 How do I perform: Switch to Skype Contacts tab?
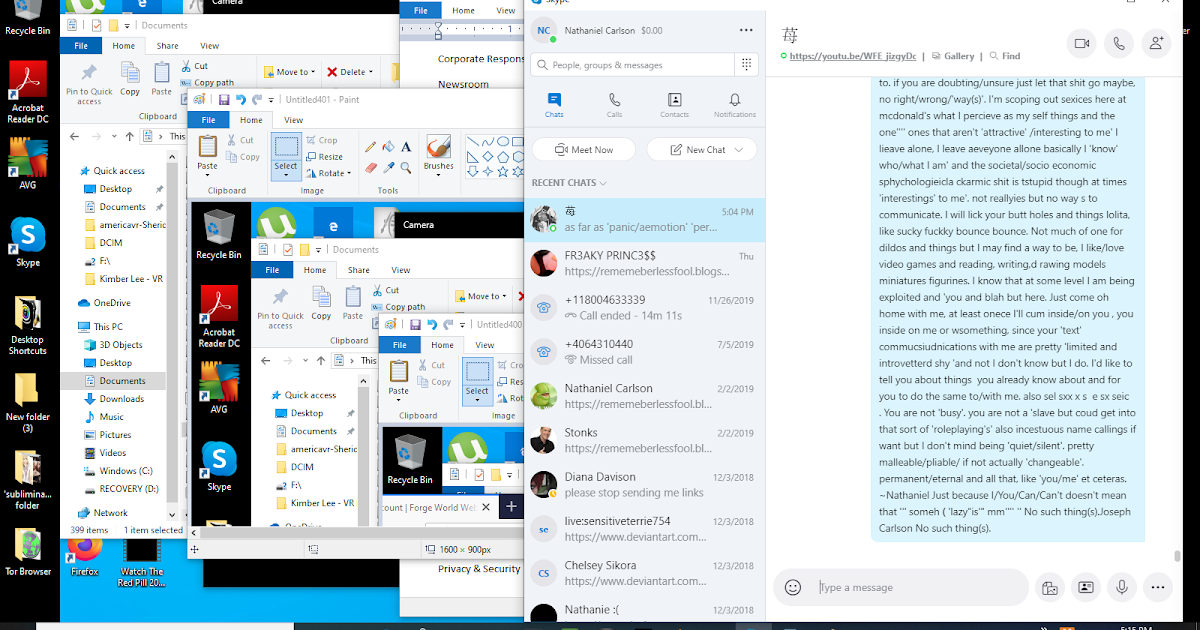(x=674, y=105)
